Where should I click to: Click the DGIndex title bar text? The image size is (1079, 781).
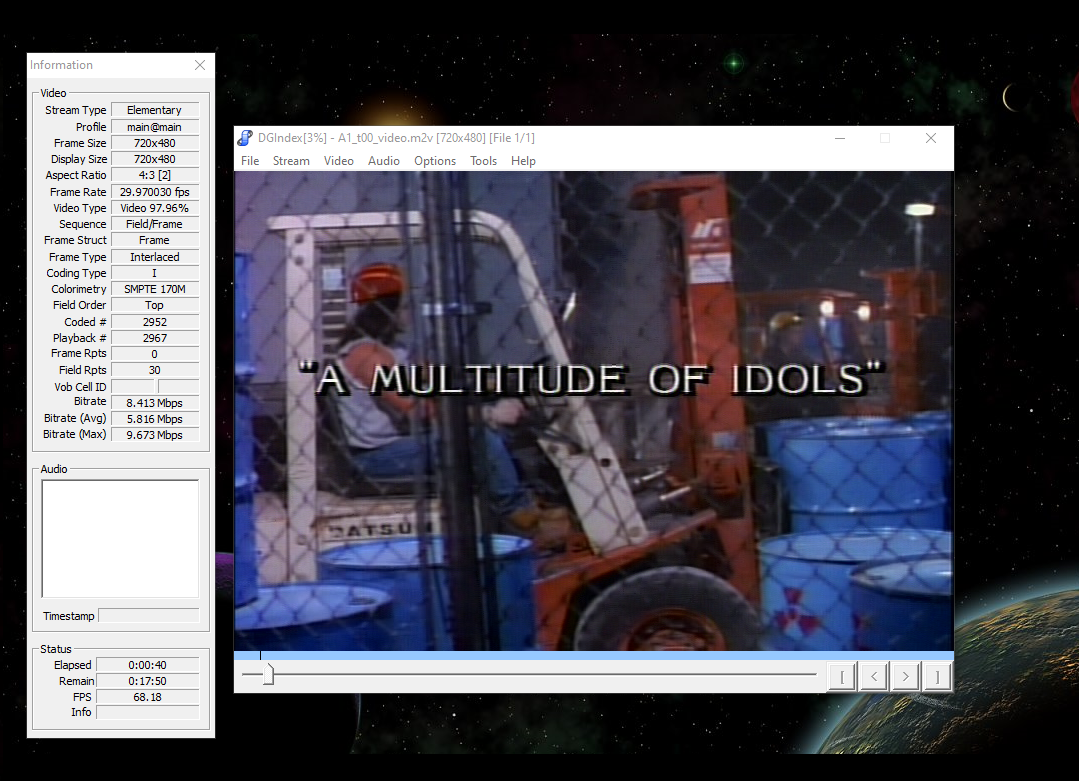396,138
